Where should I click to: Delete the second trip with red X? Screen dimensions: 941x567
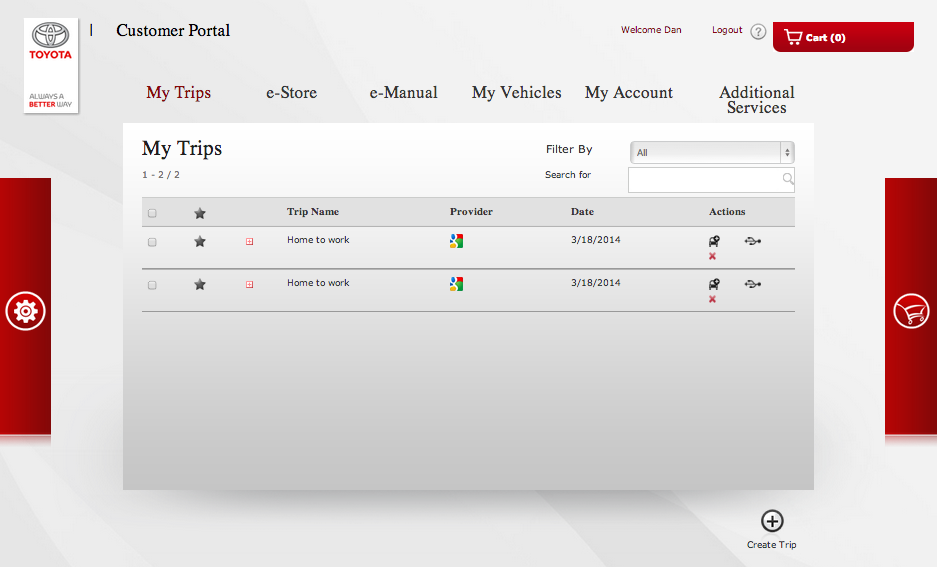click(x=712, y=299)
